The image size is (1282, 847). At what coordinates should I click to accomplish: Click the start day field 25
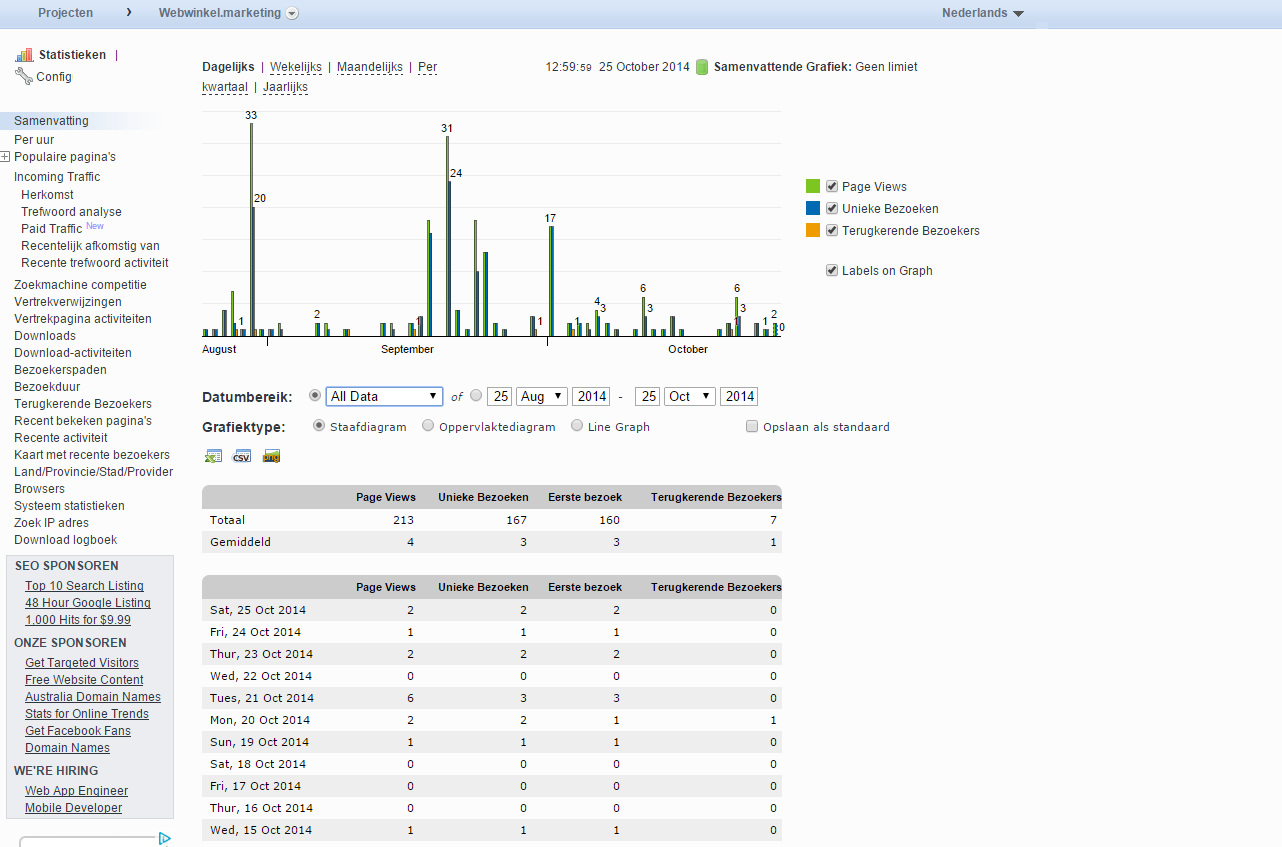(499, 396)
